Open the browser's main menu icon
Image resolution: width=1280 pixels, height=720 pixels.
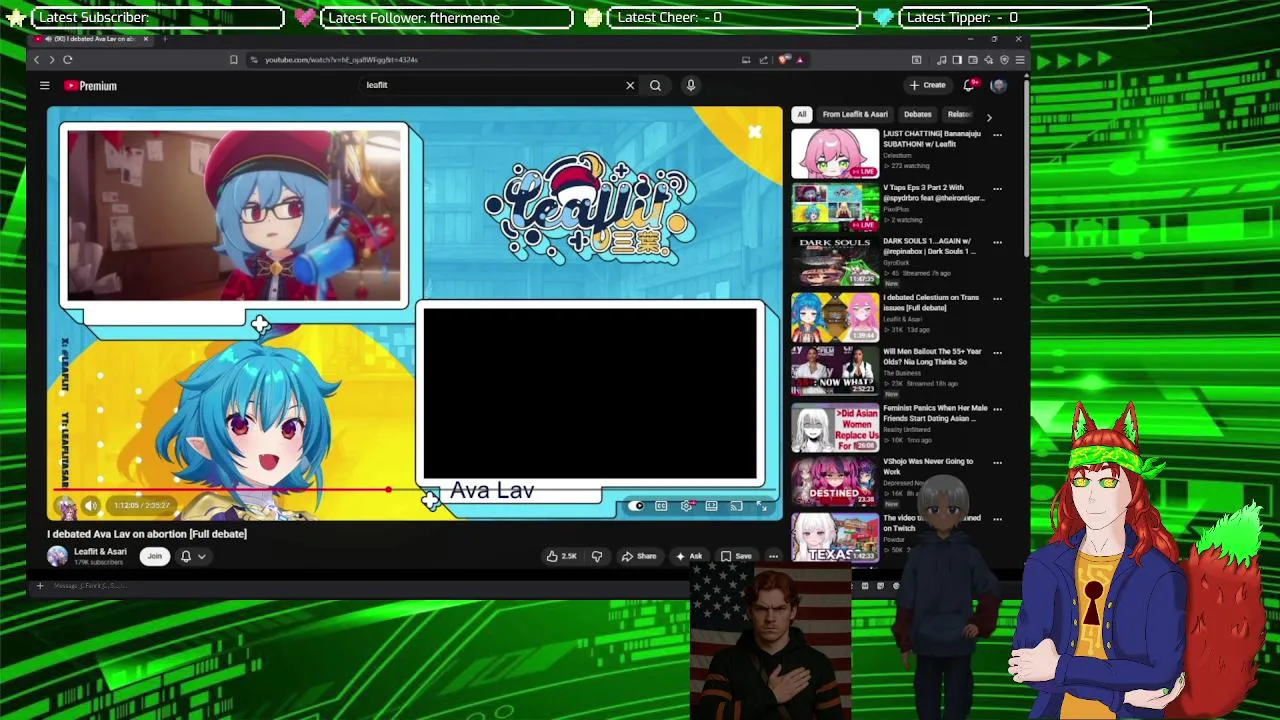pyautogui.click(x=1019, y=60)
